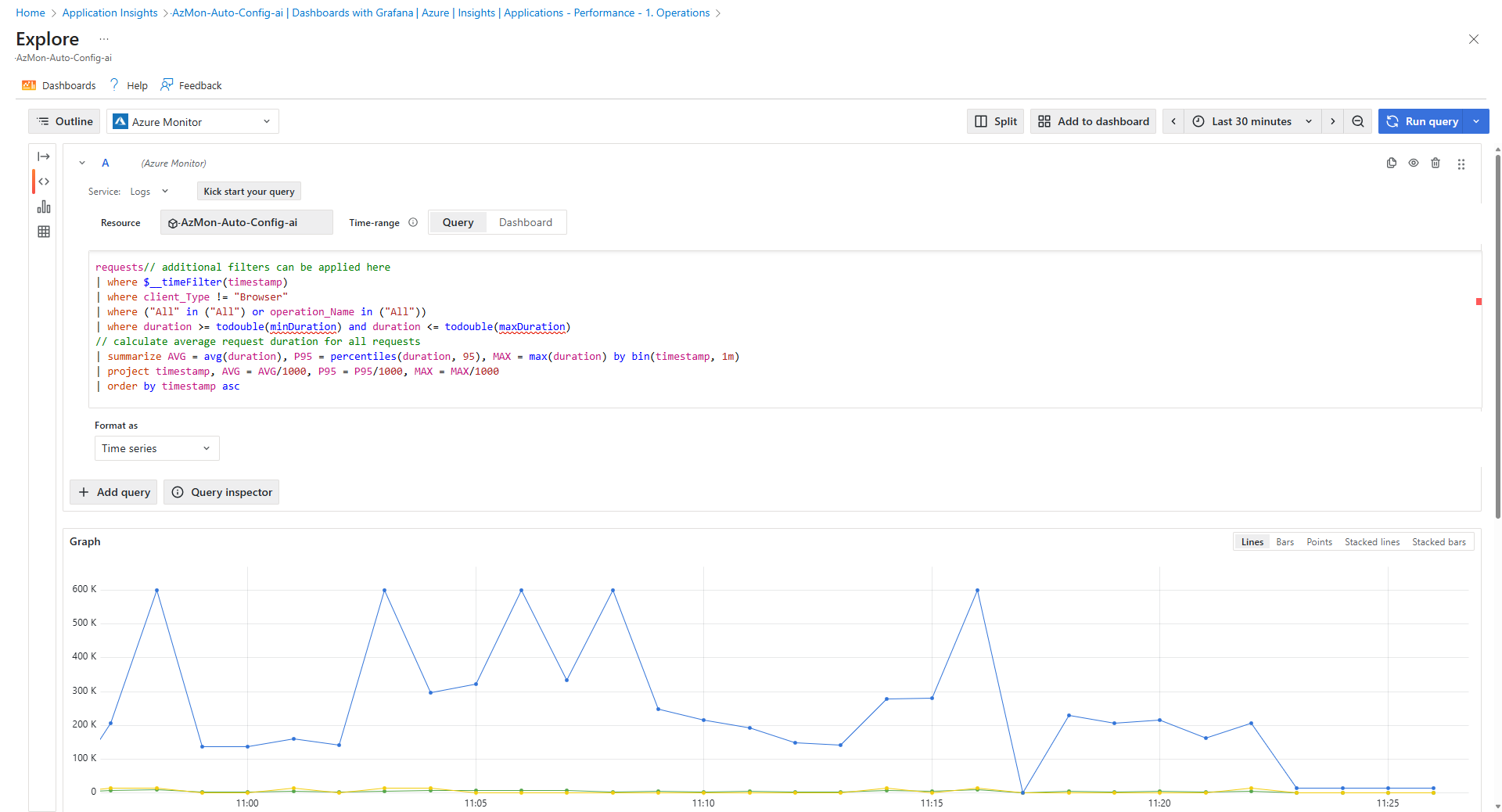Click the Feedback menu item
The width and height of the screenshot is (1502, 812).
[192, 85]
